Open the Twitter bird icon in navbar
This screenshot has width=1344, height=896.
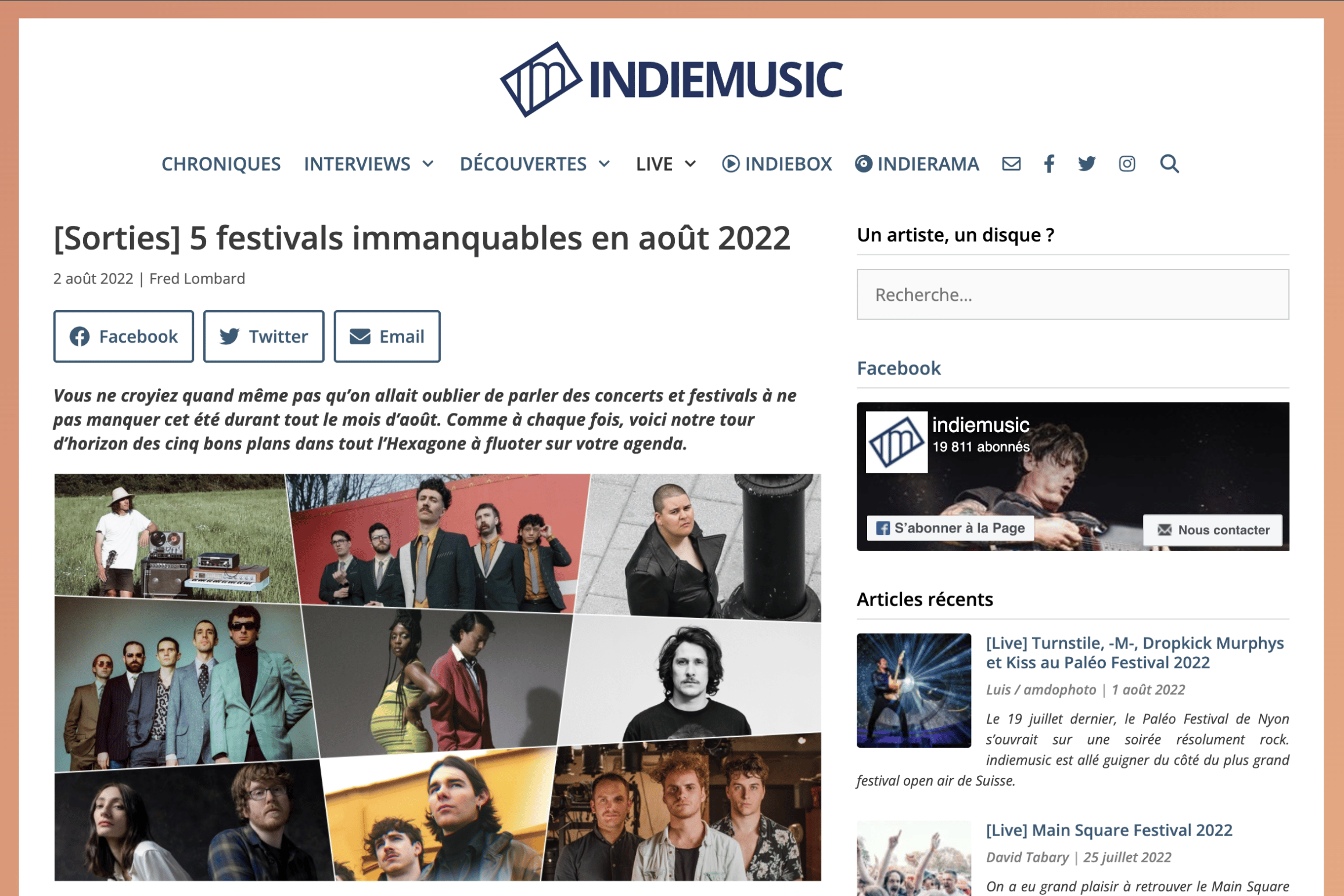(1087, 164)
